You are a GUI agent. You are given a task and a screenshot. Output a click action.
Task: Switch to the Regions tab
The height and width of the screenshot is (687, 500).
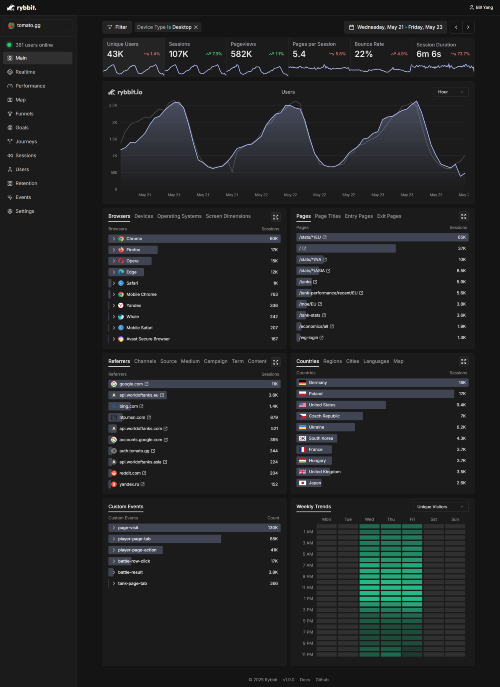tap(333, 361)
